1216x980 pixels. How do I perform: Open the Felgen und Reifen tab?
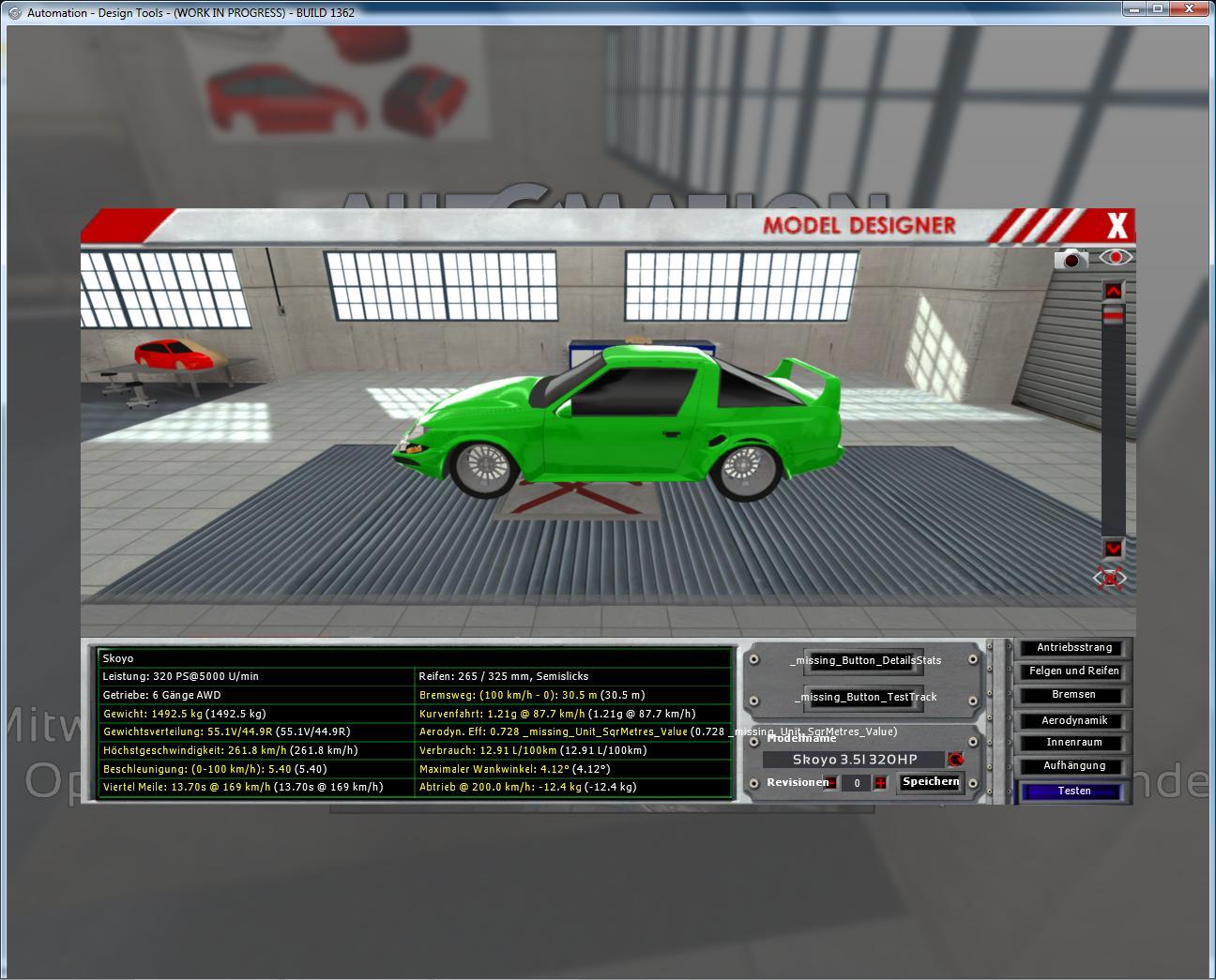pyautogui.click(x=1074, y=671)
